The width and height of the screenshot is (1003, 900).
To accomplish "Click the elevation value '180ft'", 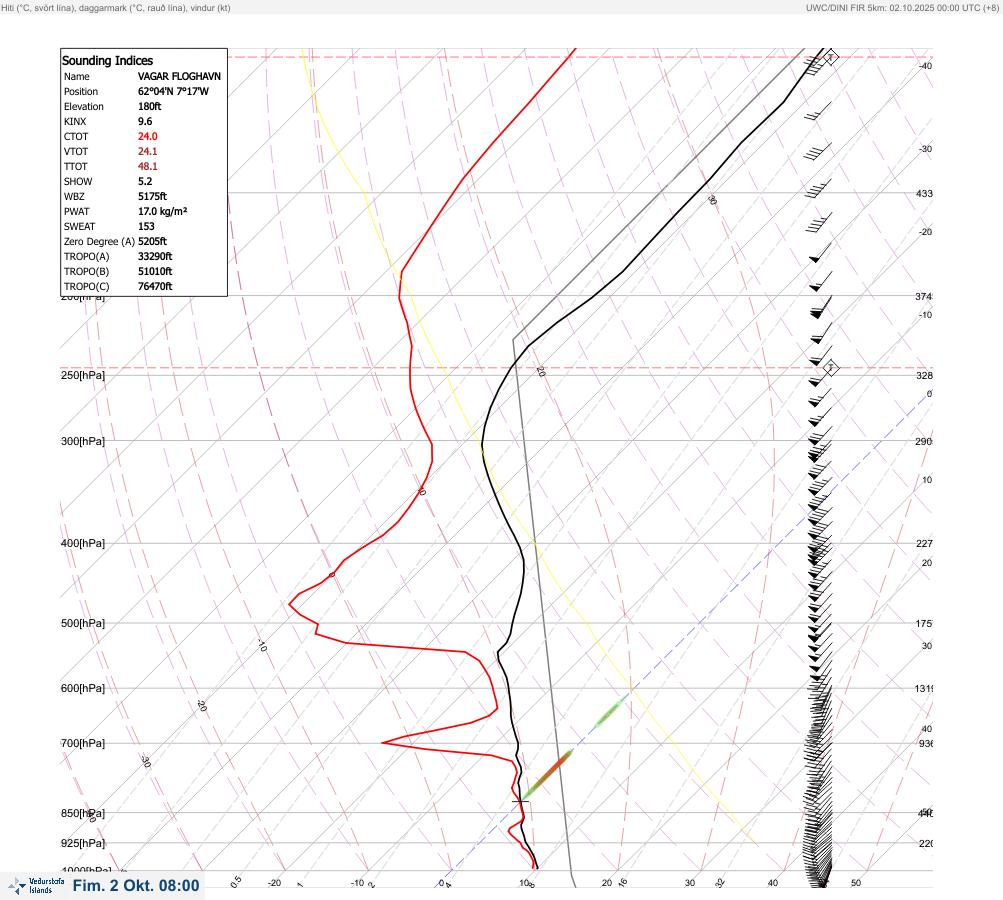I will pyautogui.click(x=150, y=106).
